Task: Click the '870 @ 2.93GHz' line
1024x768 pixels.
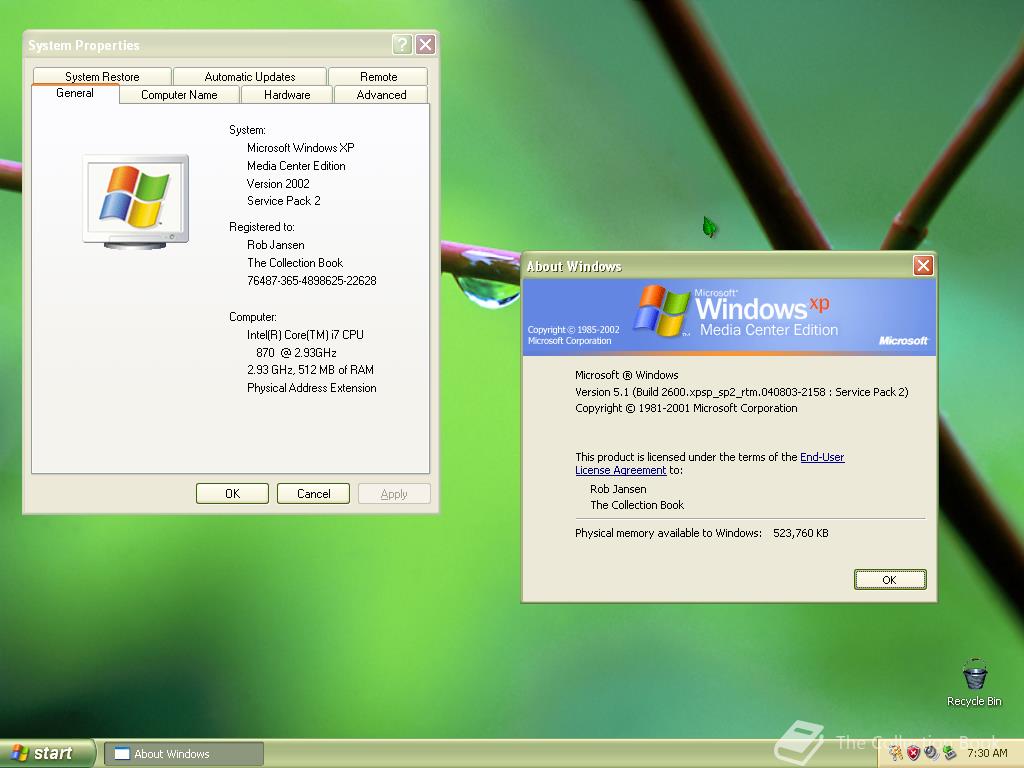Action: (296, 353)
